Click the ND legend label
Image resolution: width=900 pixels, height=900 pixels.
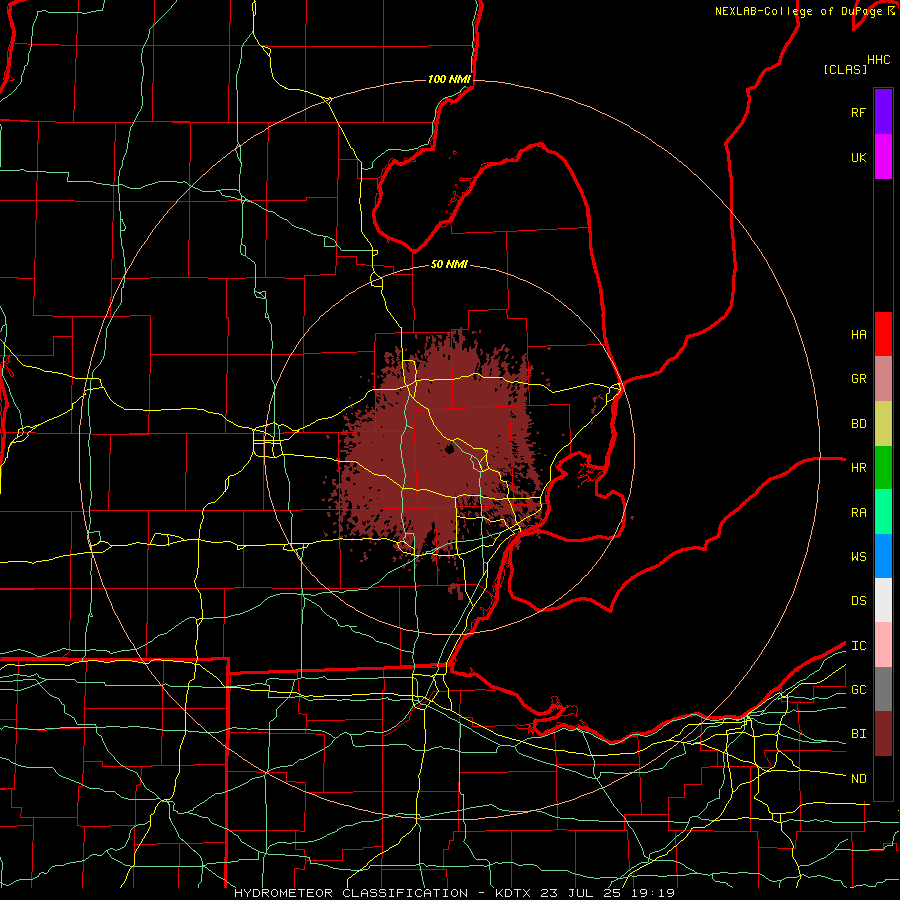[858, 779]
